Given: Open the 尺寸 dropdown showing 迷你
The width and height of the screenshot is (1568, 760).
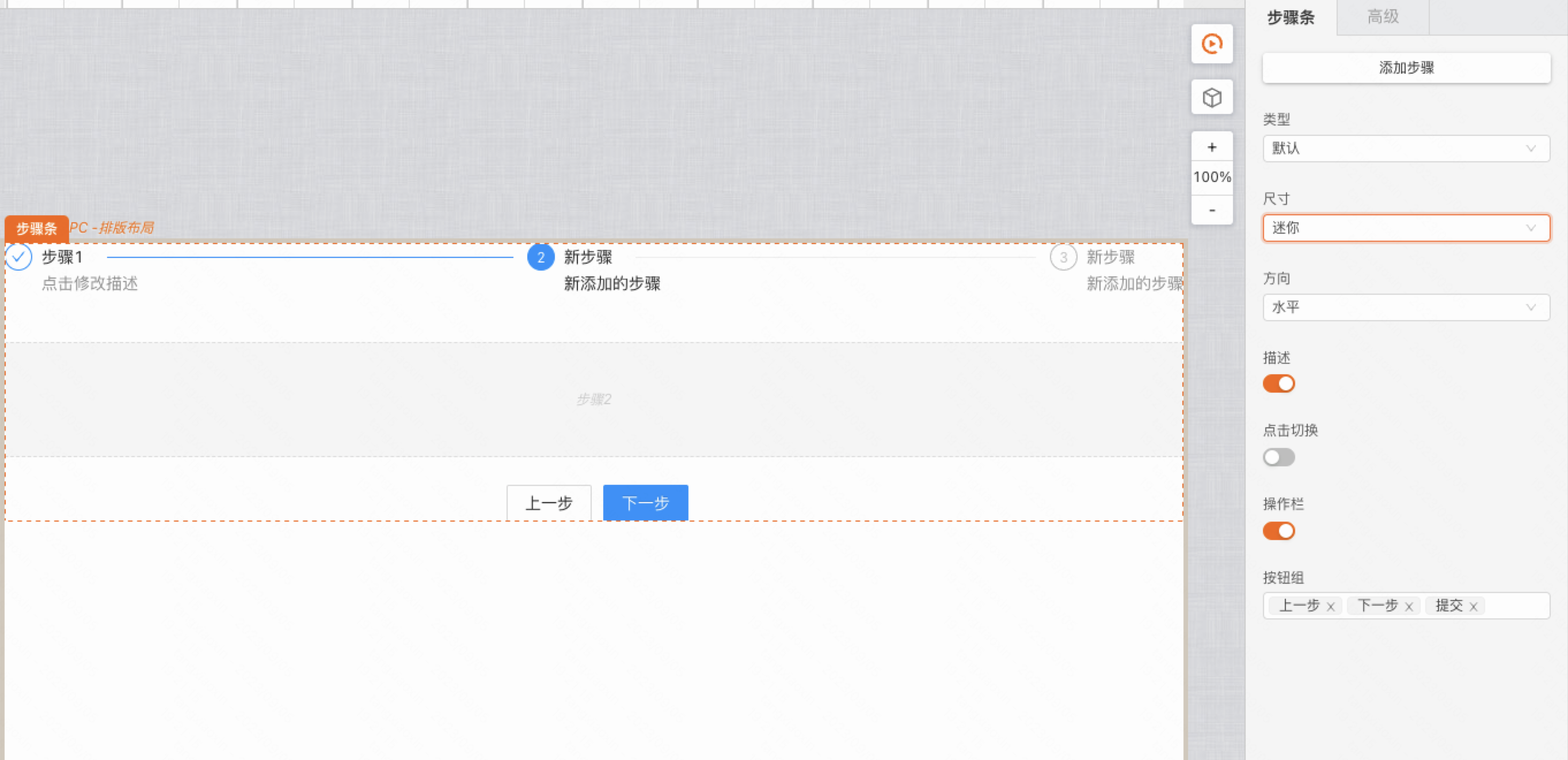Looking at the screenshot, I should 1406,228.
